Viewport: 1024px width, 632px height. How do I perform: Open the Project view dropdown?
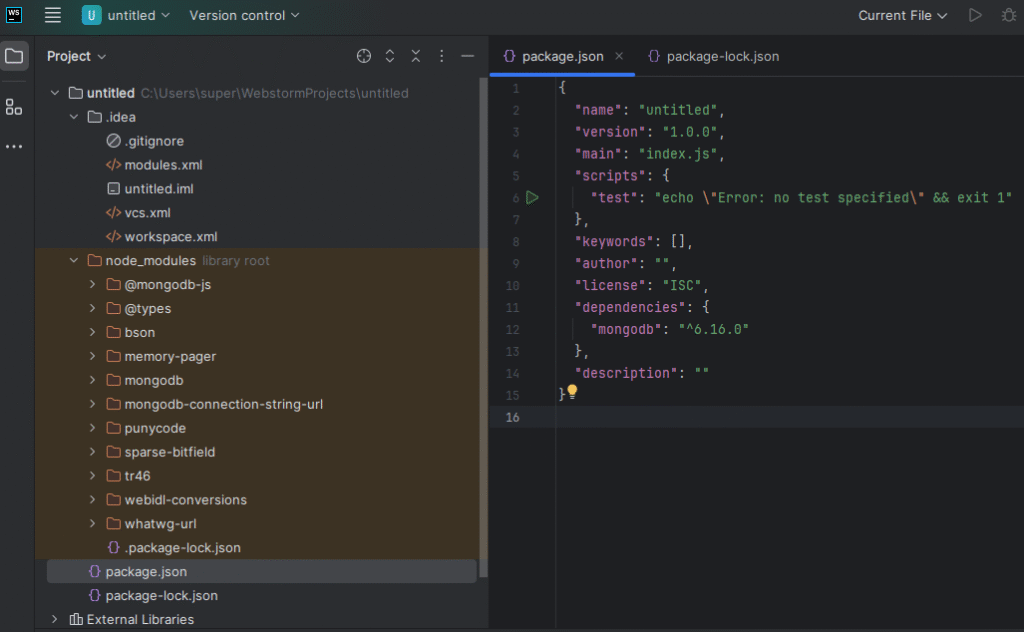76,56
